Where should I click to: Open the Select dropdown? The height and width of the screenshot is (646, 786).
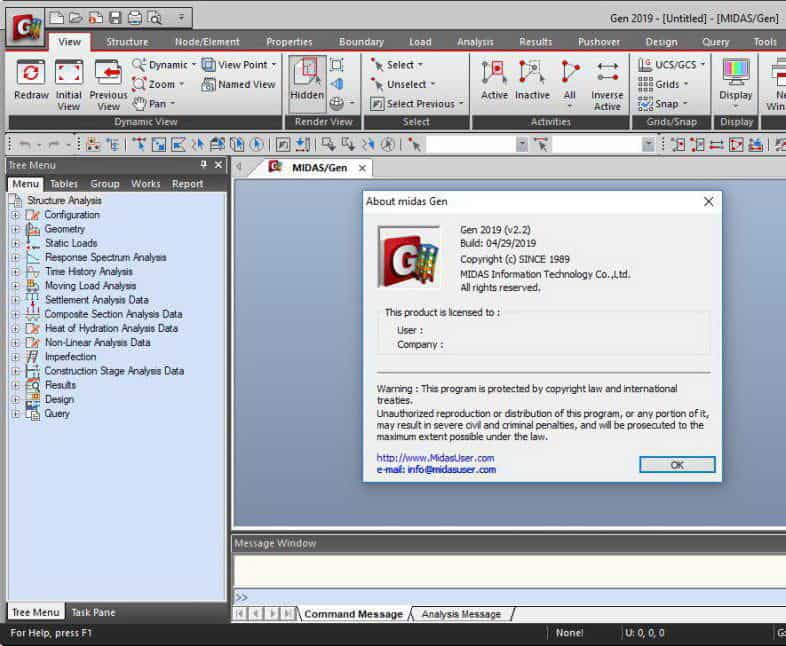[x=420, y=65]
